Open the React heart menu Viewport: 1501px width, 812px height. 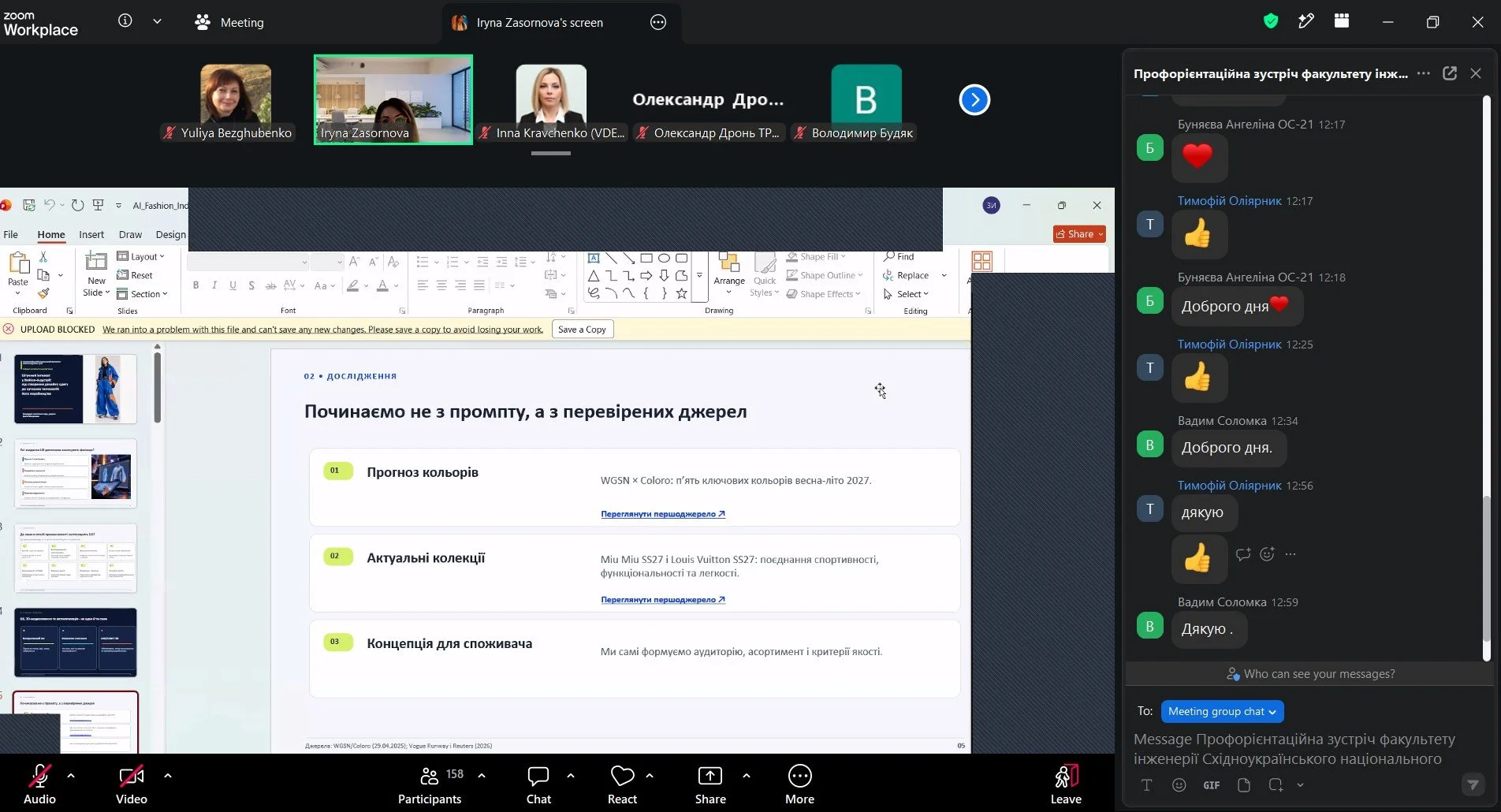[622, 784]
